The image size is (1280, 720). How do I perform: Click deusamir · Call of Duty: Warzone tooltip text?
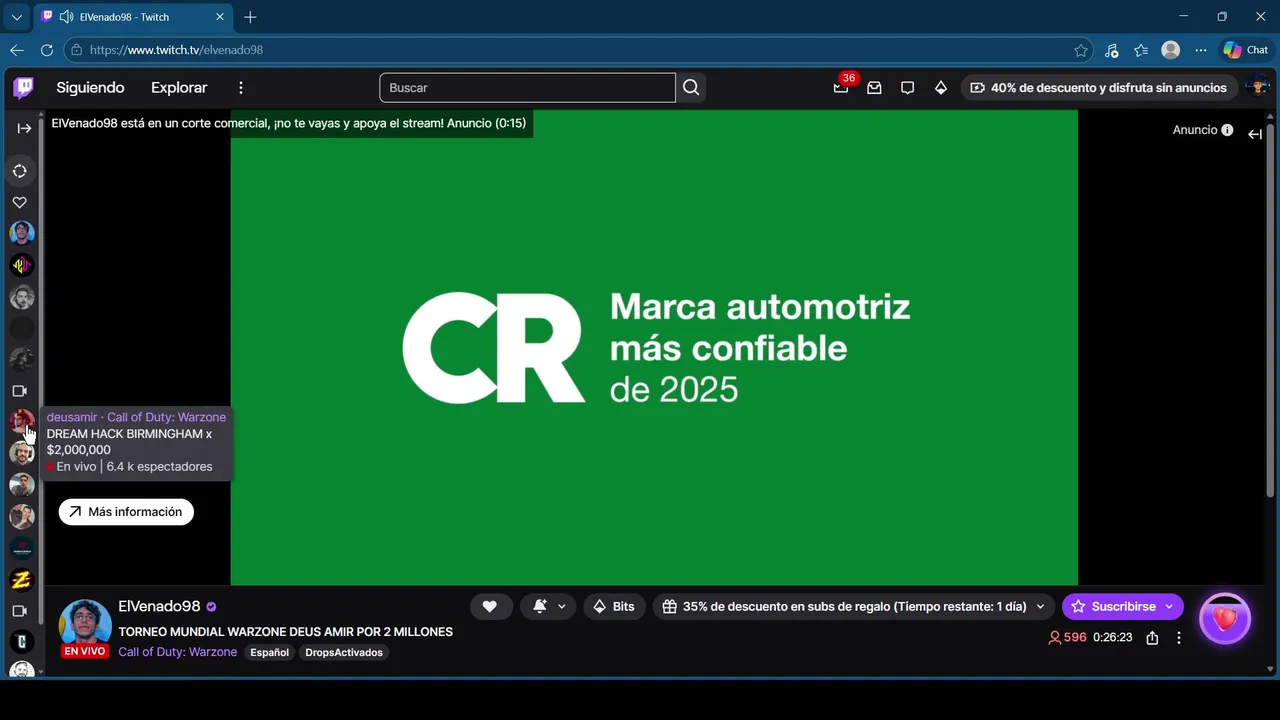[x=136, y=417]
